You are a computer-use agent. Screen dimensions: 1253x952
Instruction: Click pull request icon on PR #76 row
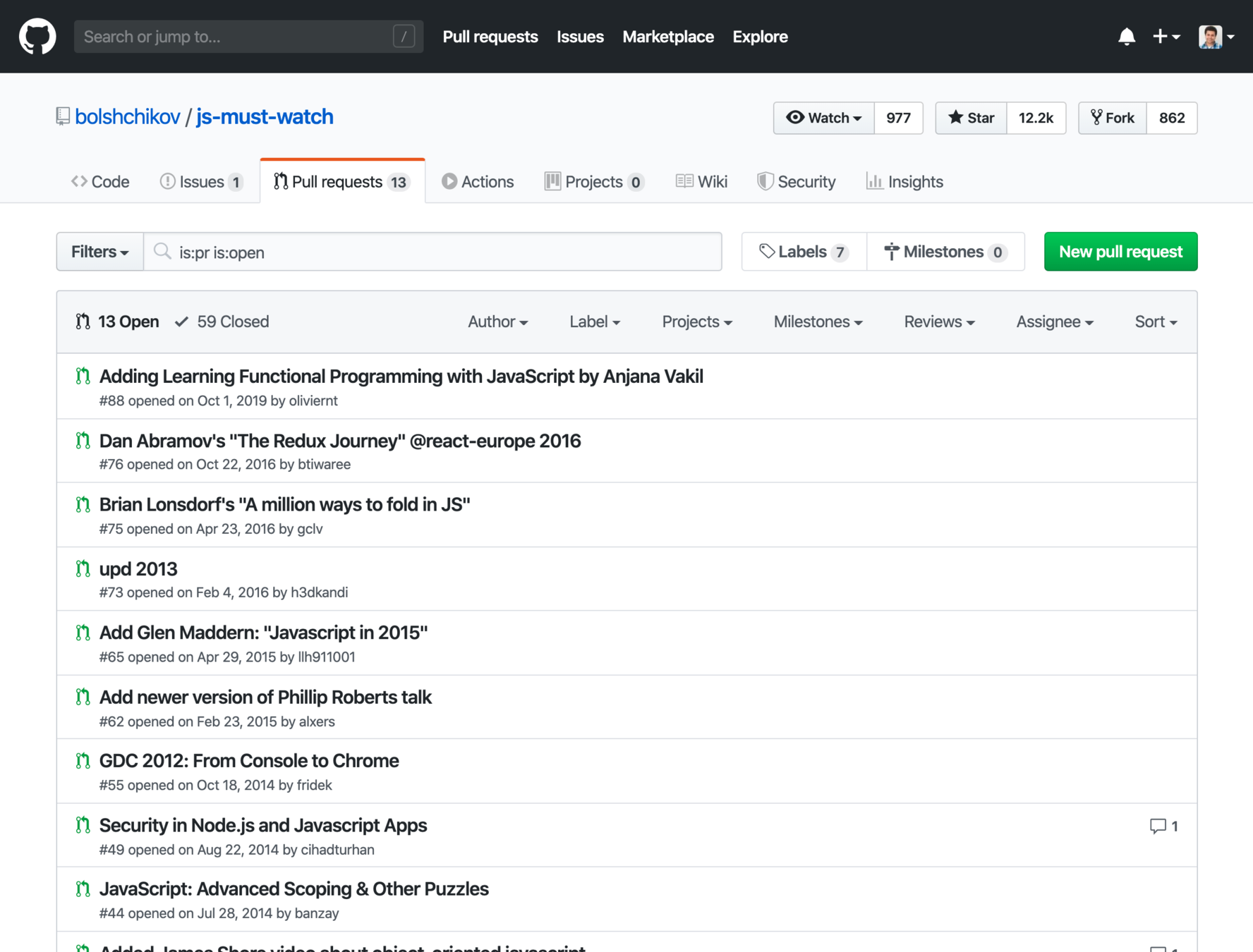(83, 441)
